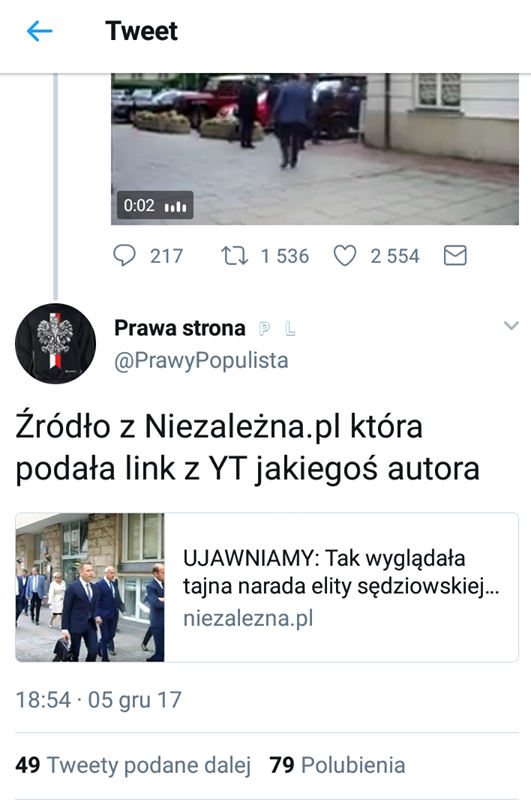Open @PrawyPopulista handle
This screenshot has width=531, height=801.
(x=201, y=361)
